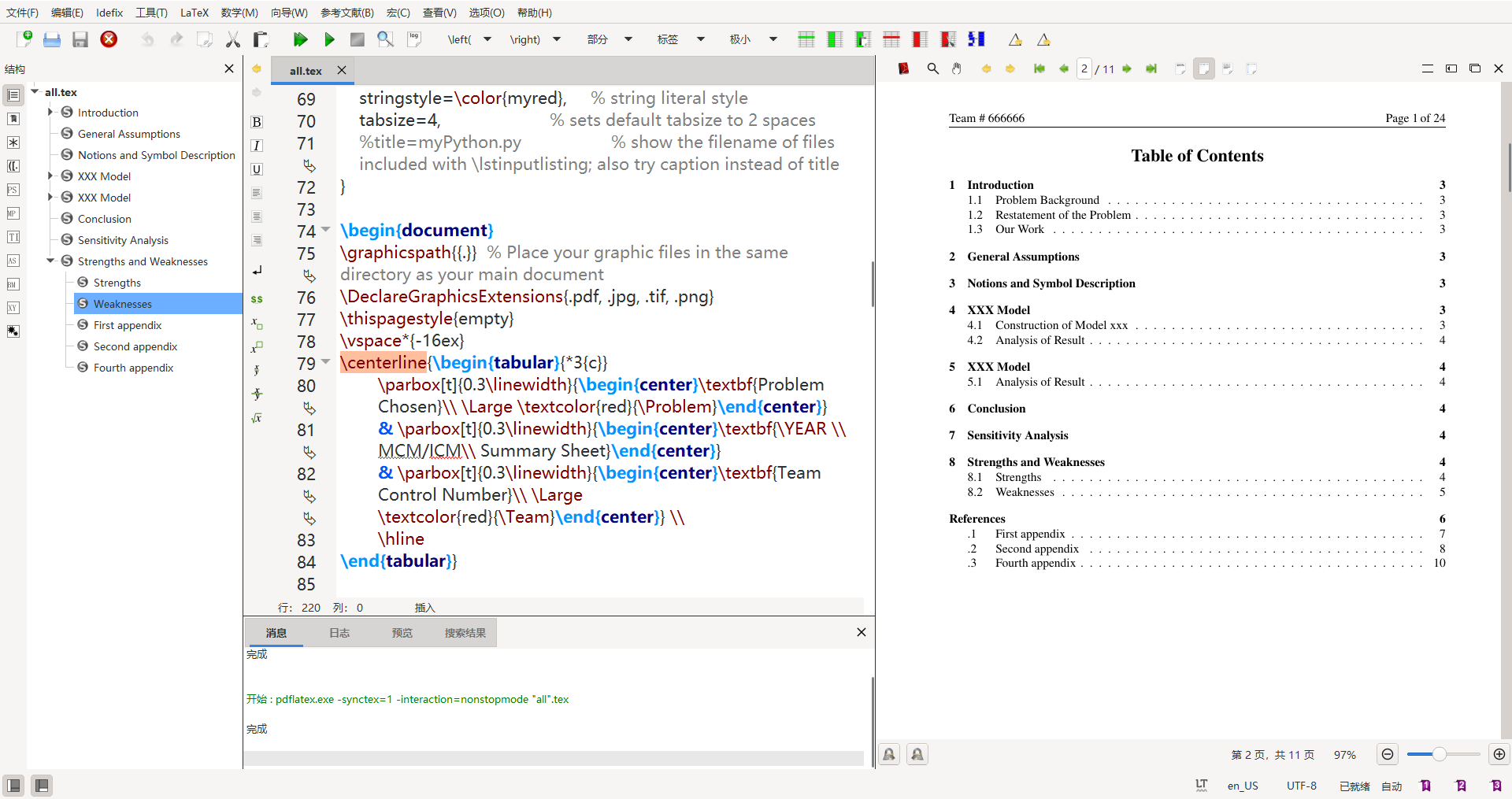Click the Build & View double-arrow icon

click(300, 39)
